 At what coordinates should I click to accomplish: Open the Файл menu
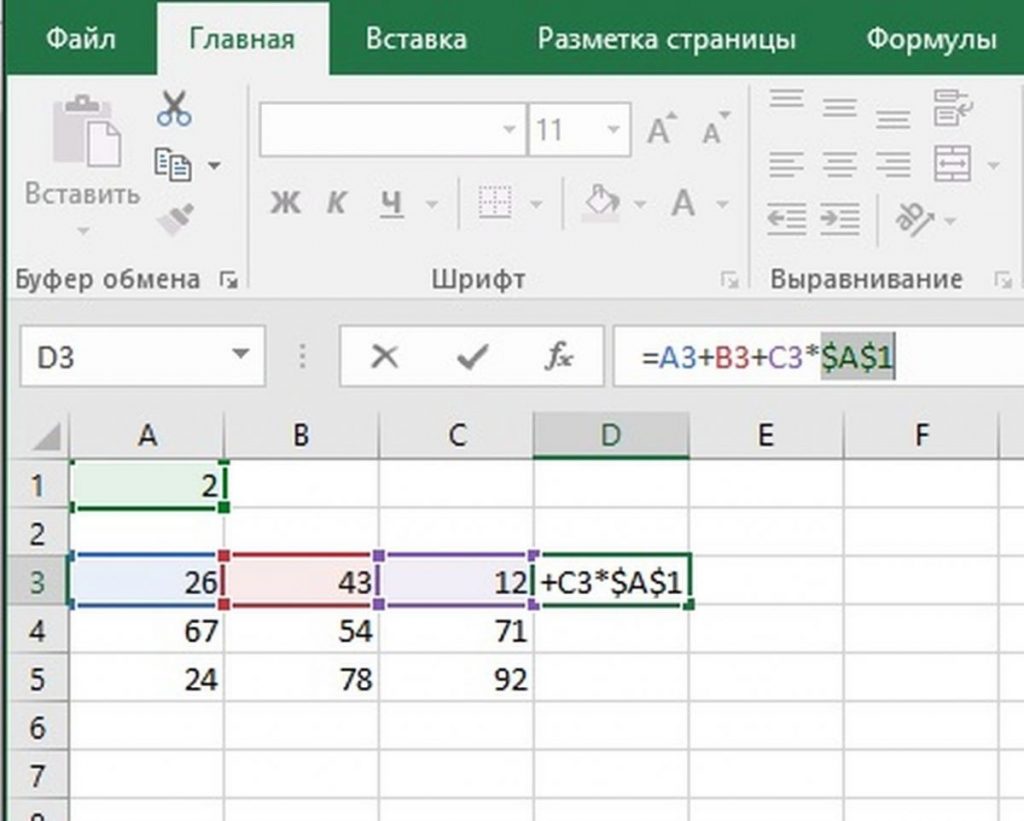(x=81, y=39)
